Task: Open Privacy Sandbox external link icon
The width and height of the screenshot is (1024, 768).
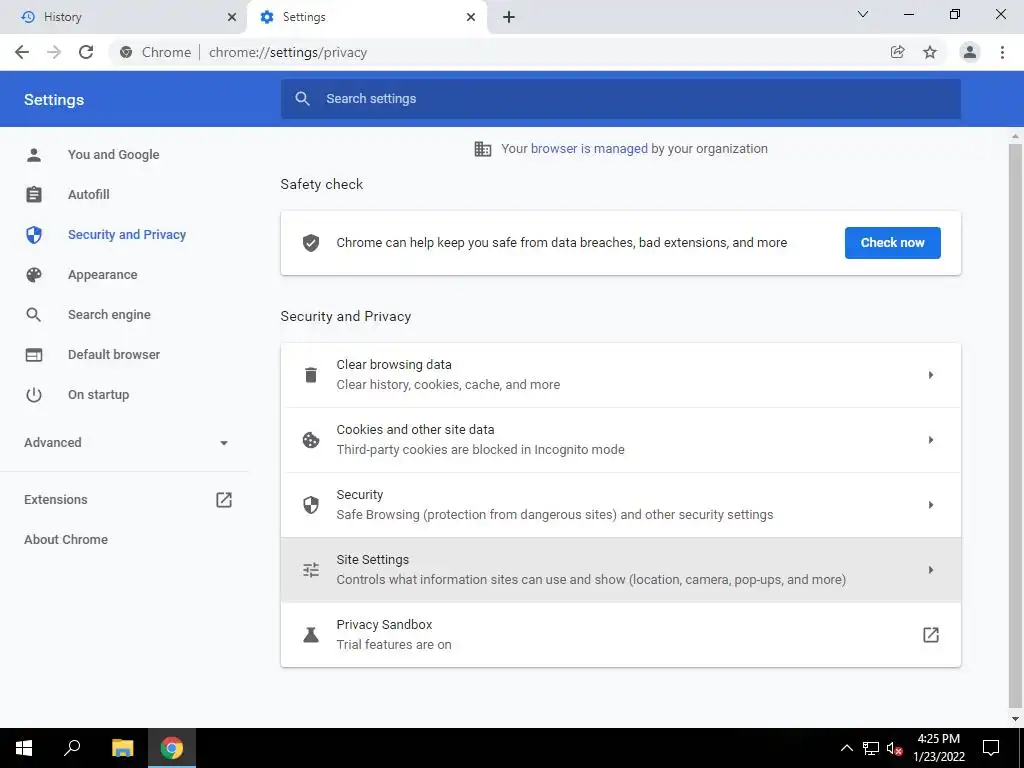Action: [x=931, y=635]
